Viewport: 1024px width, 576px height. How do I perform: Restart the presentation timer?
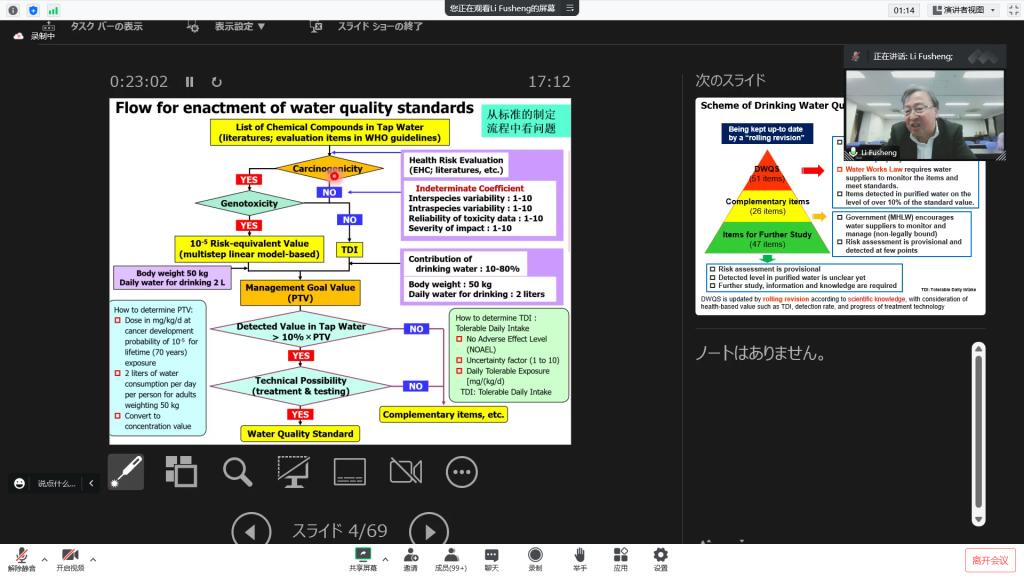[216, 82]
